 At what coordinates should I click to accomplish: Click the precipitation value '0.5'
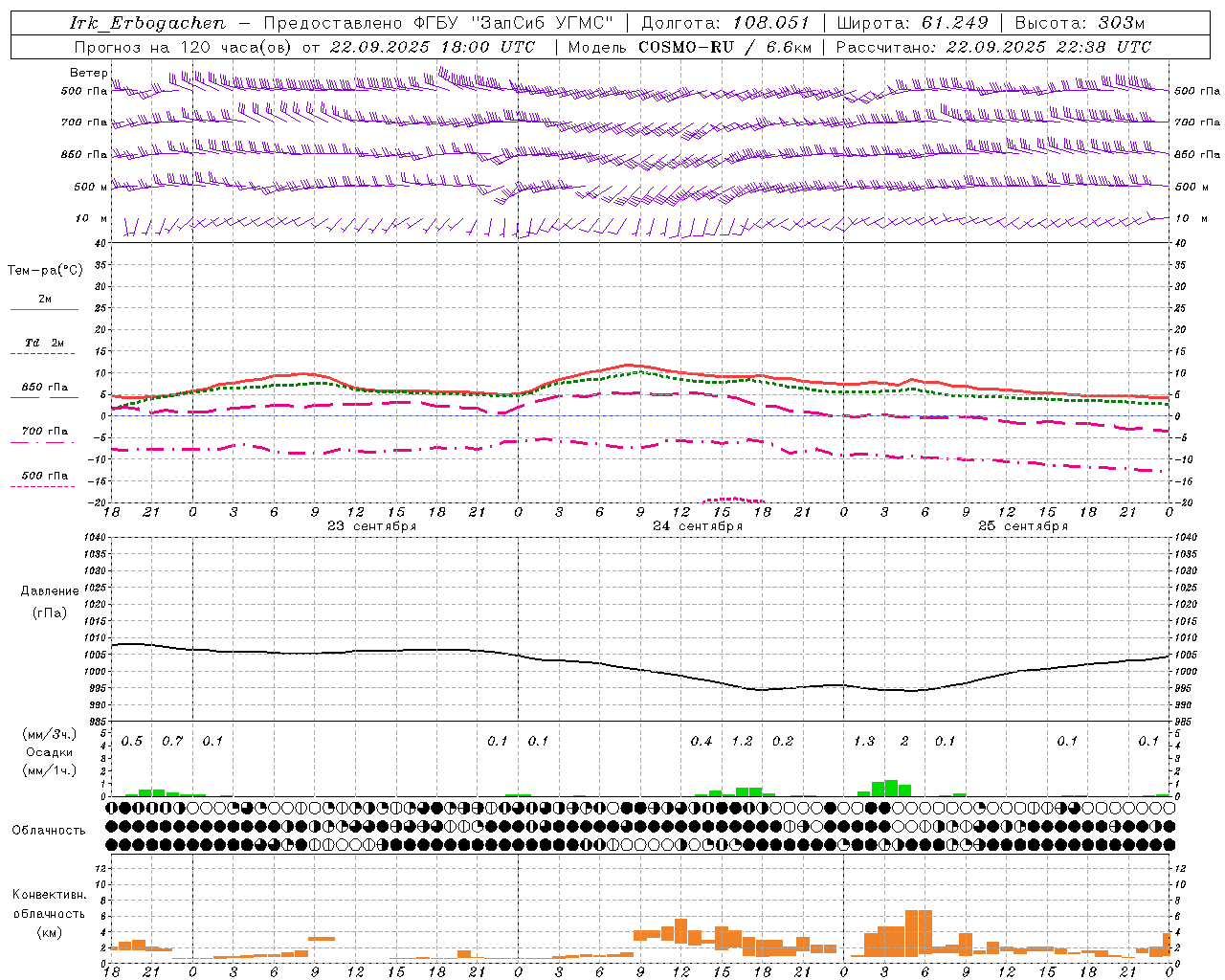pos(132,742)
